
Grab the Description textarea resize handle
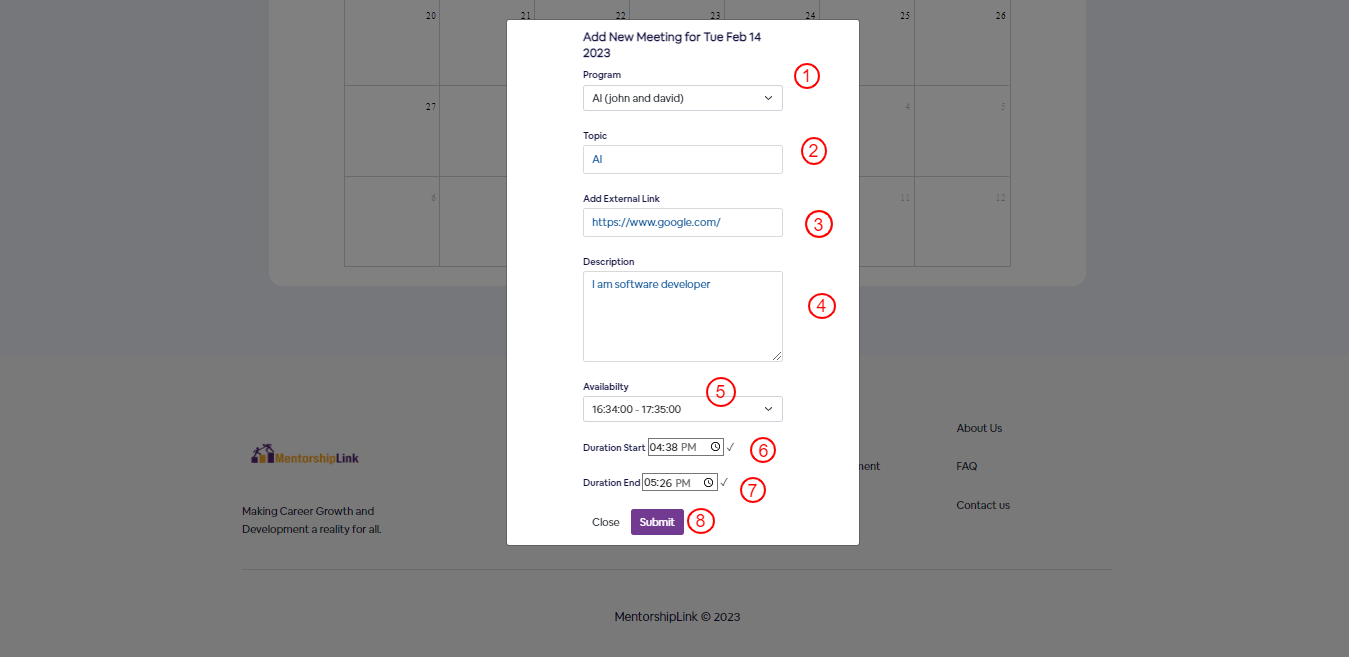tap(776, 355)
